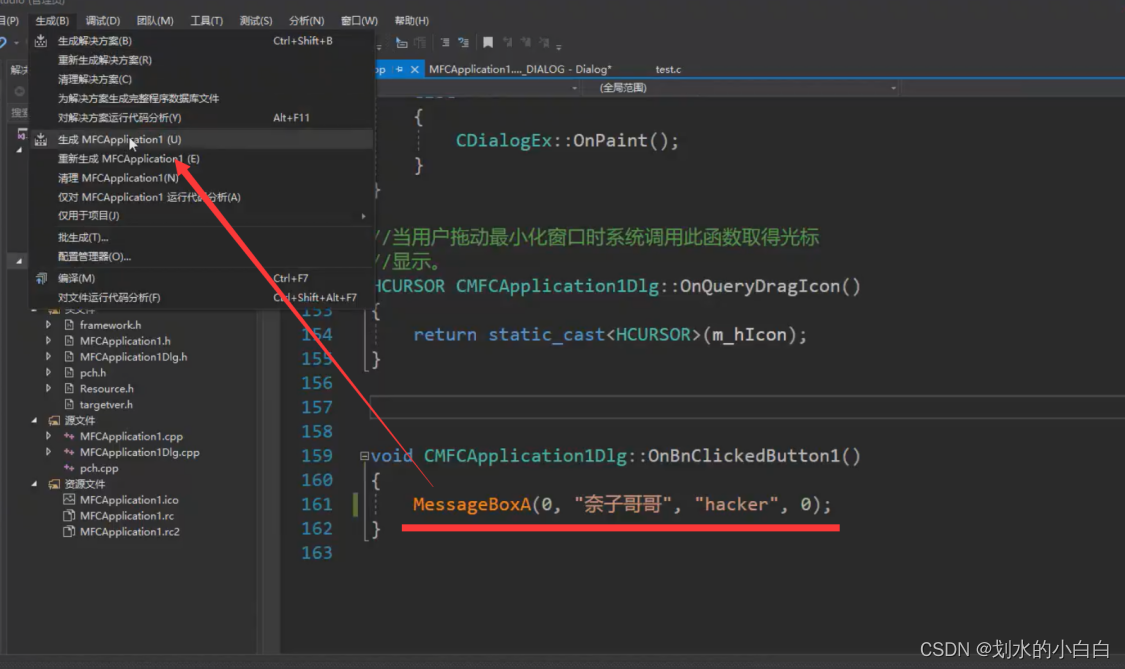Image resolution: width=1125 pixels, height=669 pixels.
Task: Click the pch.h file icon
Action: [x=69, y=373]
